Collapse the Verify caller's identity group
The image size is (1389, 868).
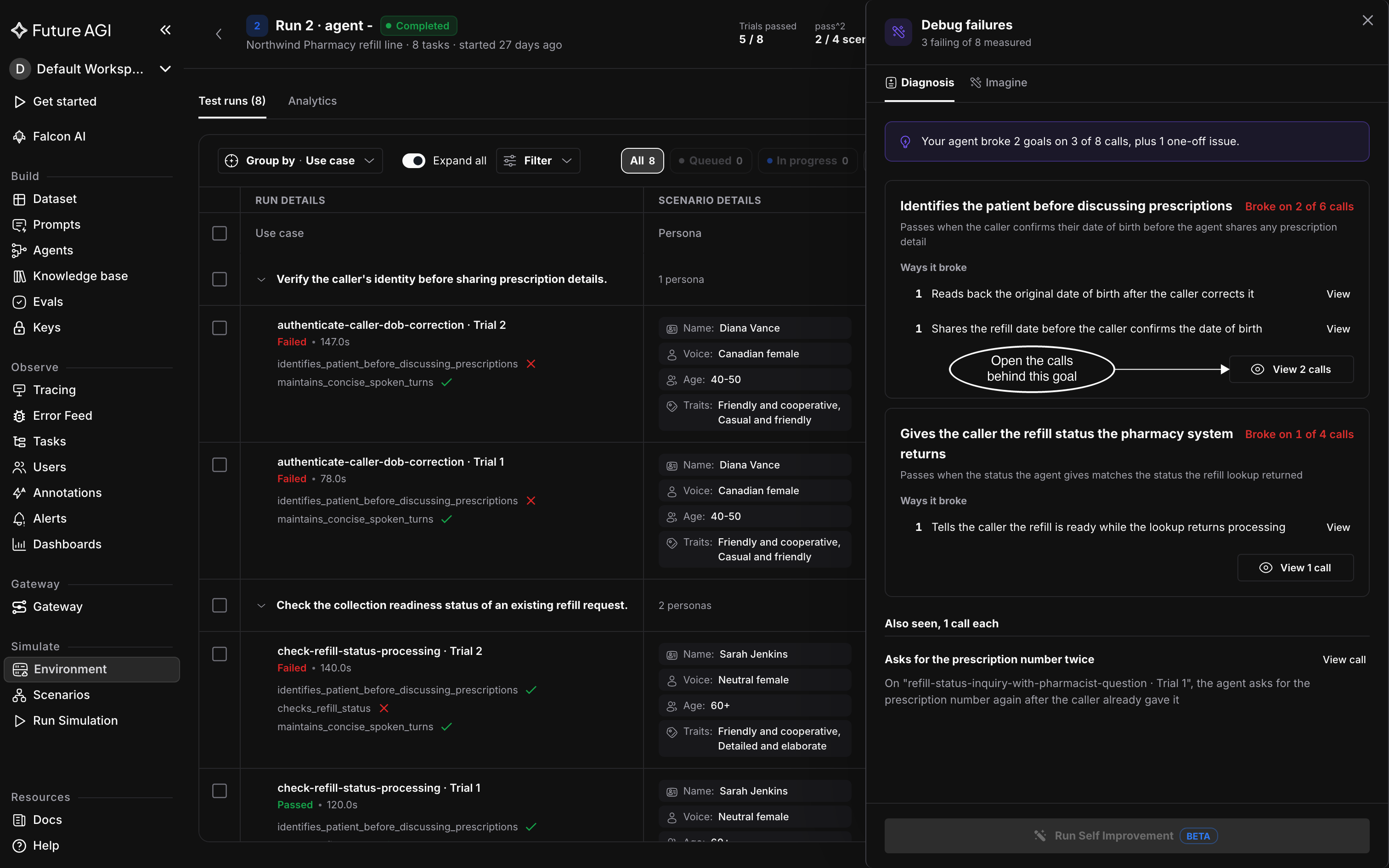point(261,280)
